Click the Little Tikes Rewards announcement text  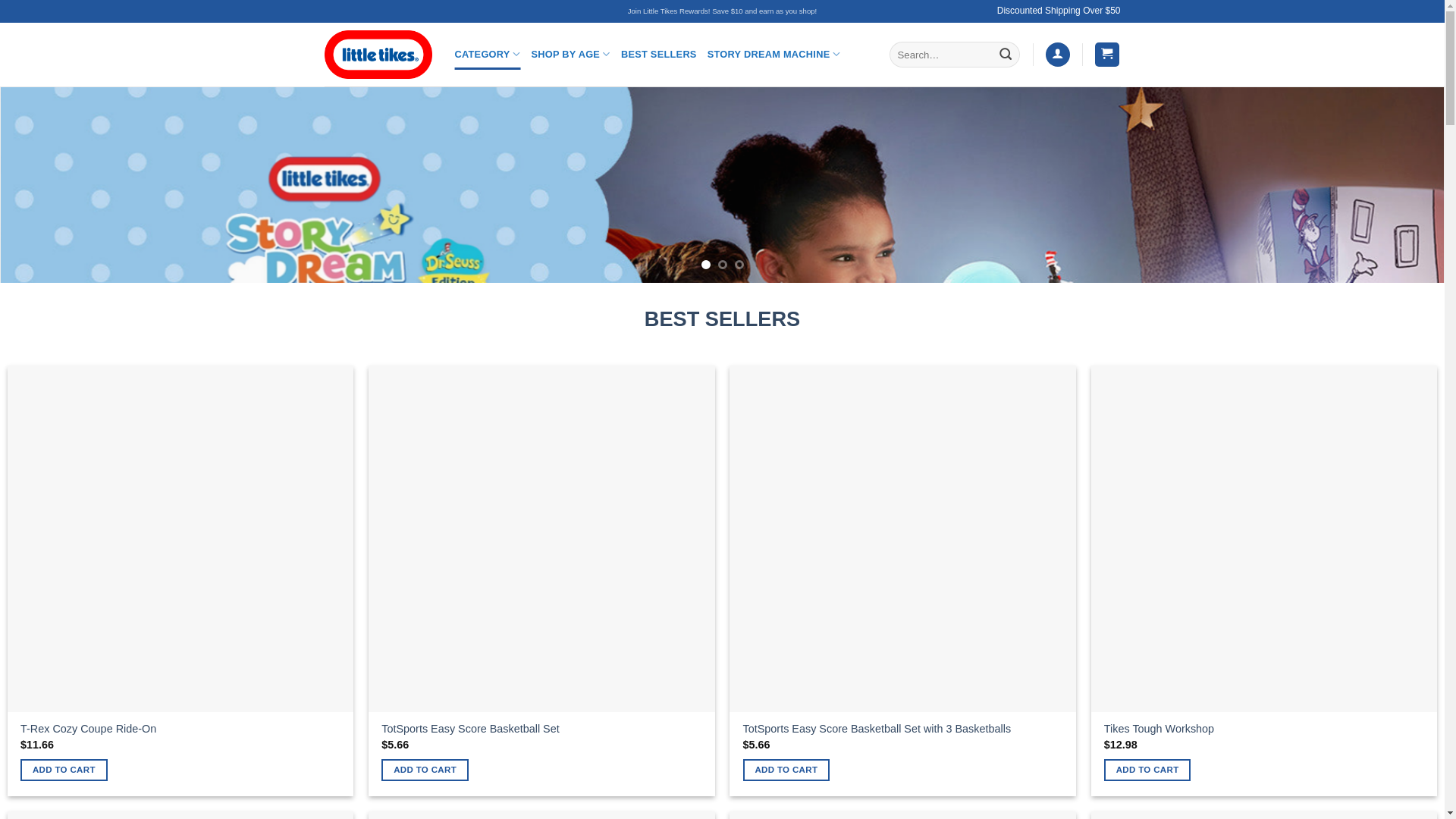(x=722, y=11)
